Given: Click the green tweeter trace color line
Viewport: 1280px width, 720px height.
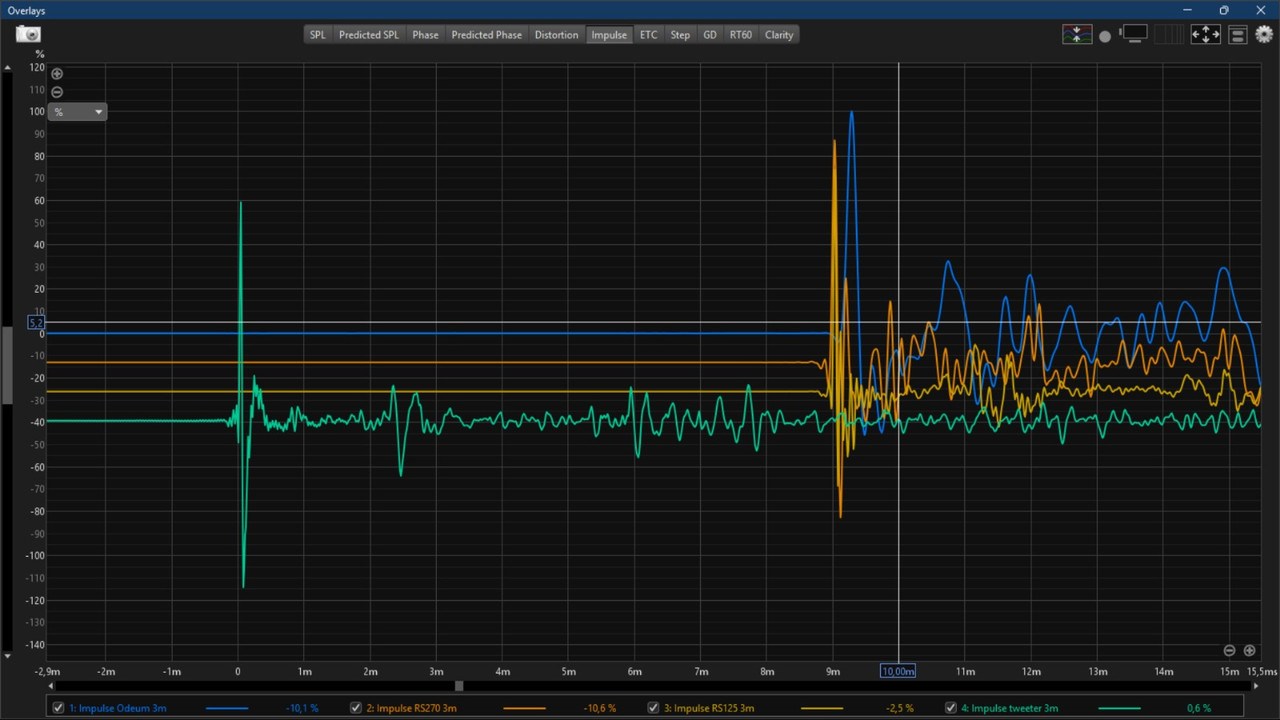Looking at the screenshot, I should pyautogui.click(x=1119, y=708).
